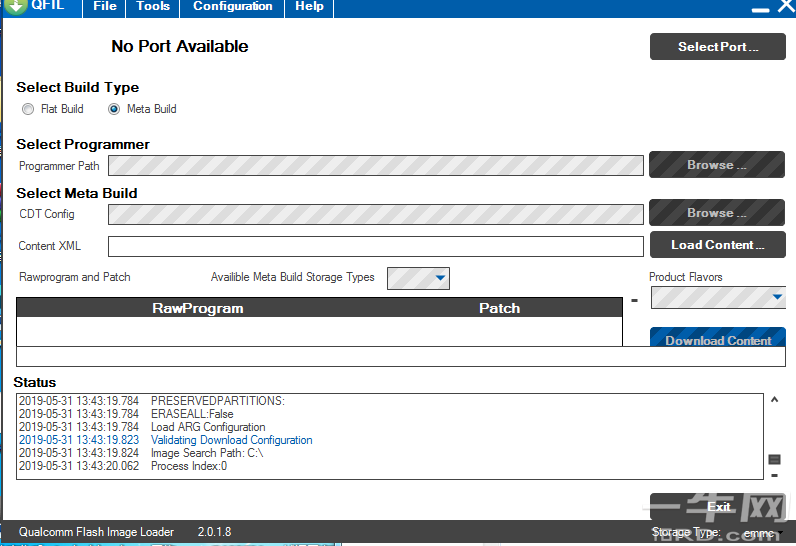Click the minus button beside Patch column

(x=634, y=299)
